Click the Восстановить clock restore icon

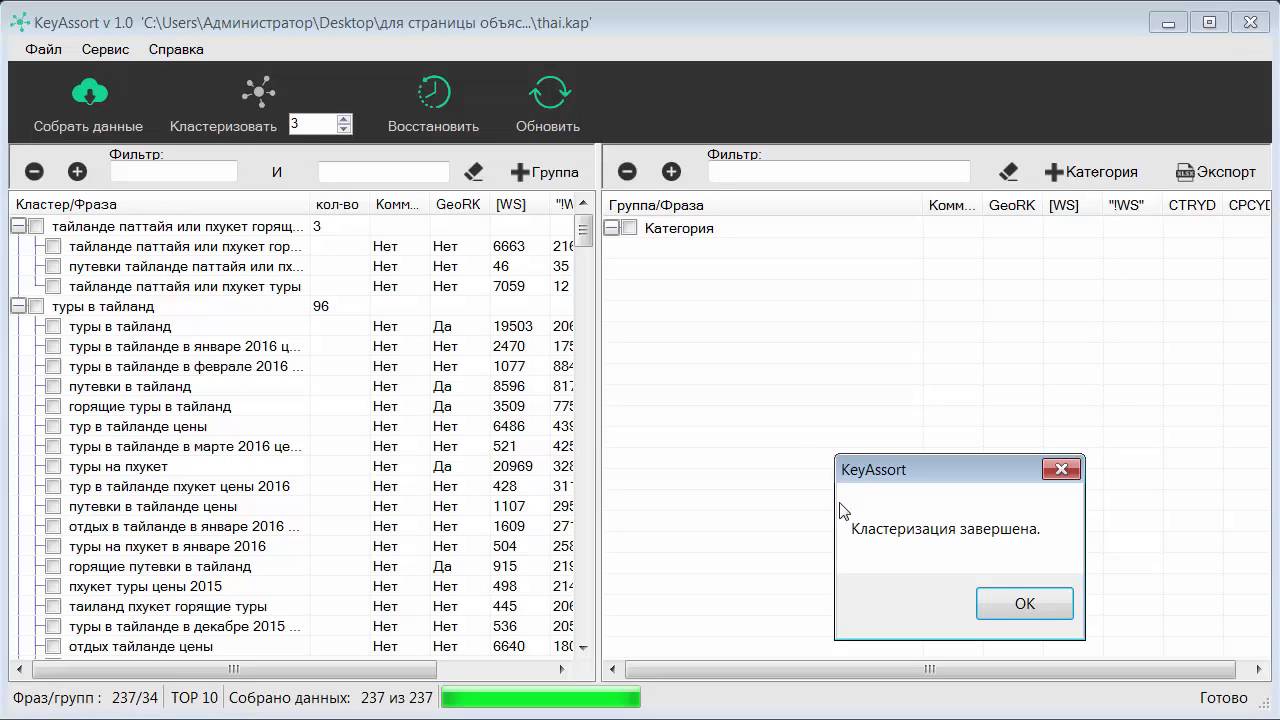pyautogui.click(x=433, y=93)
